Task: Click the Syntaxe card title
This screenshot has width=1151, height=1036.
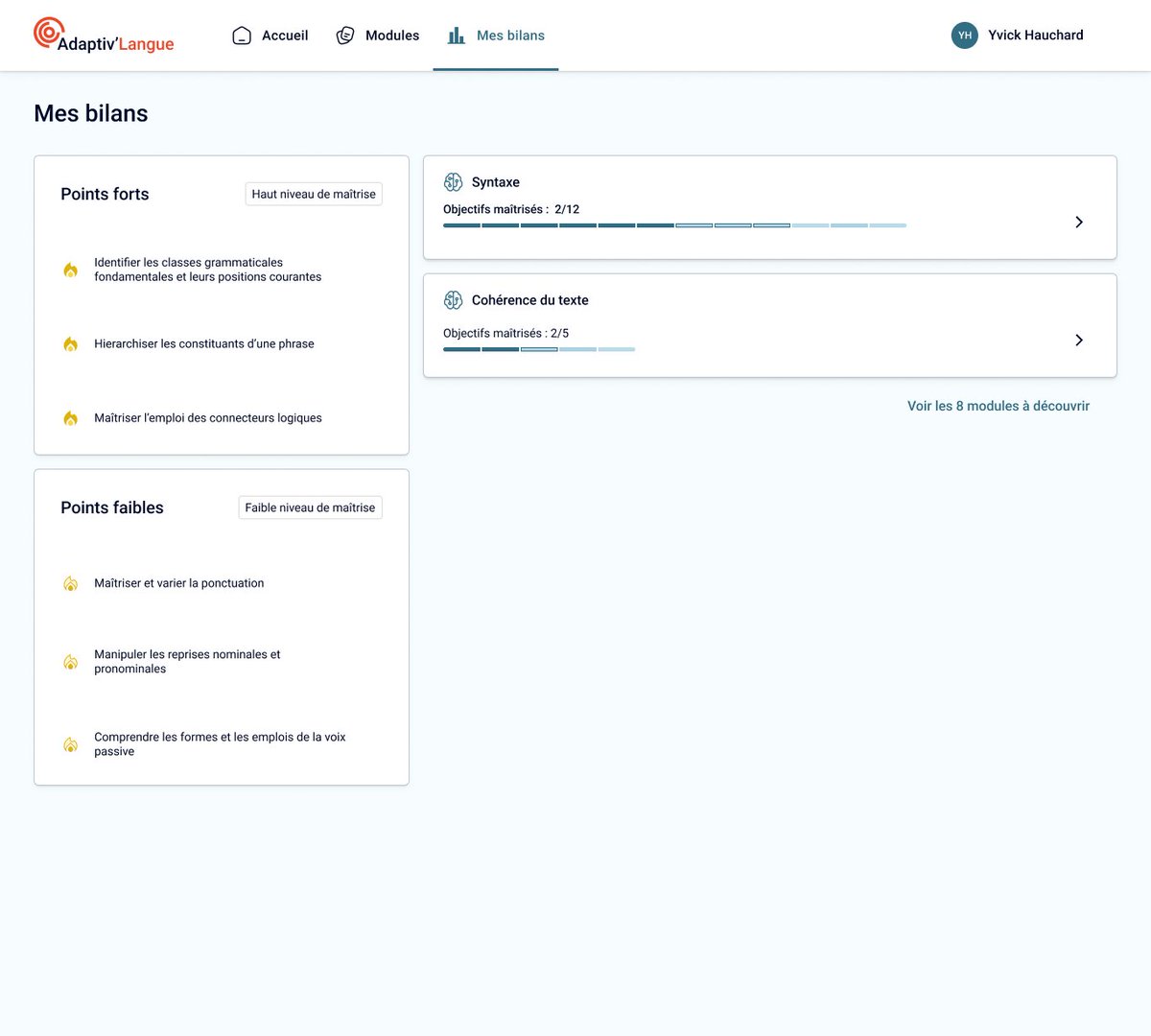Action: pos(496,182)
